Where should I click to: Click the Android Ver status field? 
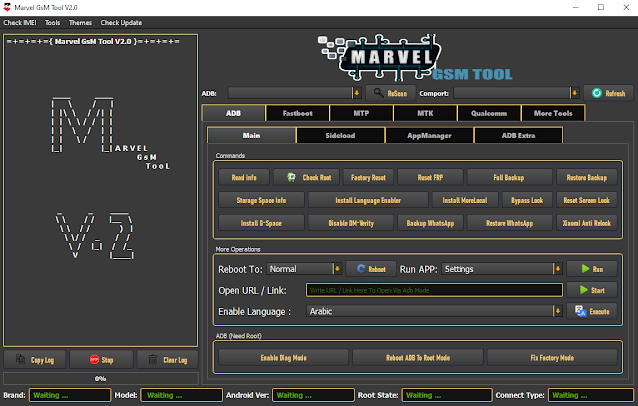point(313,395)
